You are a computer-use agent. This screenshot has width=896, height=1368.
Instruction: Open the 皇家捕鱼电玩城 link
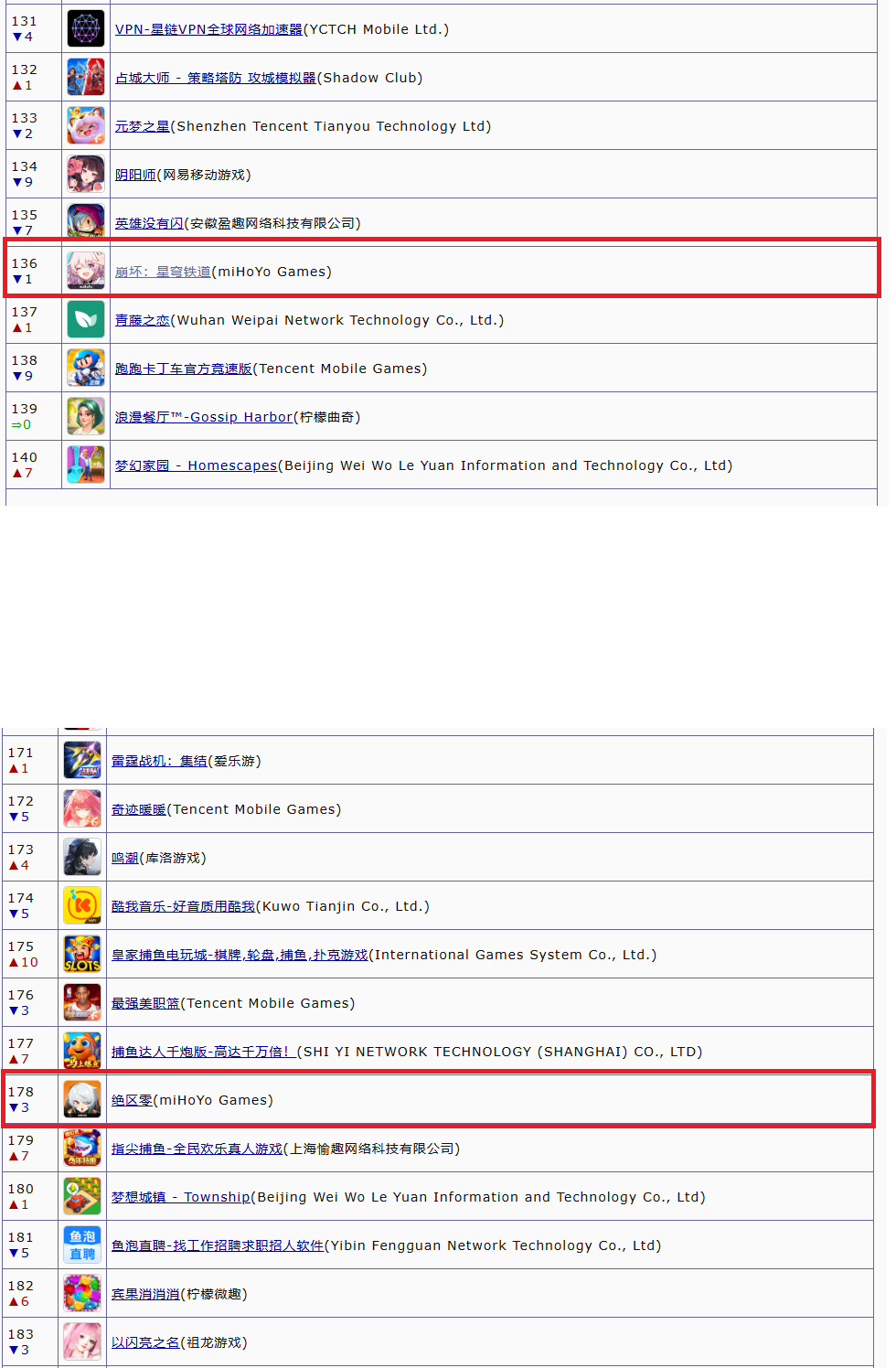(x=240, y=955)
